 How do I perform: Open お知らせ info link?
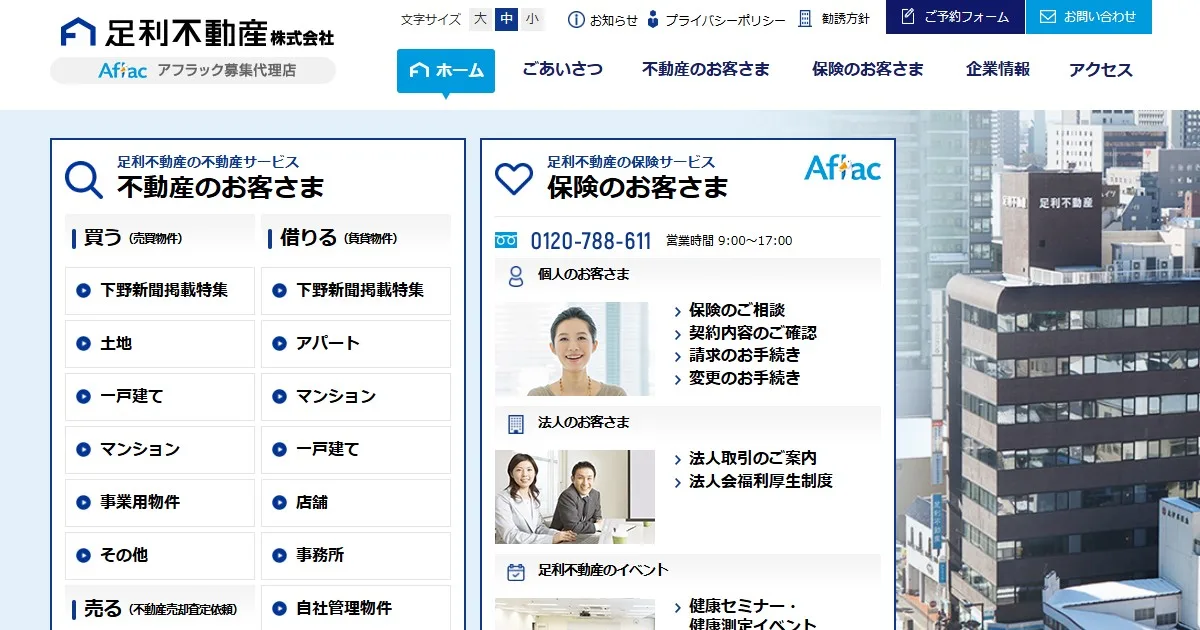[603, 19]
